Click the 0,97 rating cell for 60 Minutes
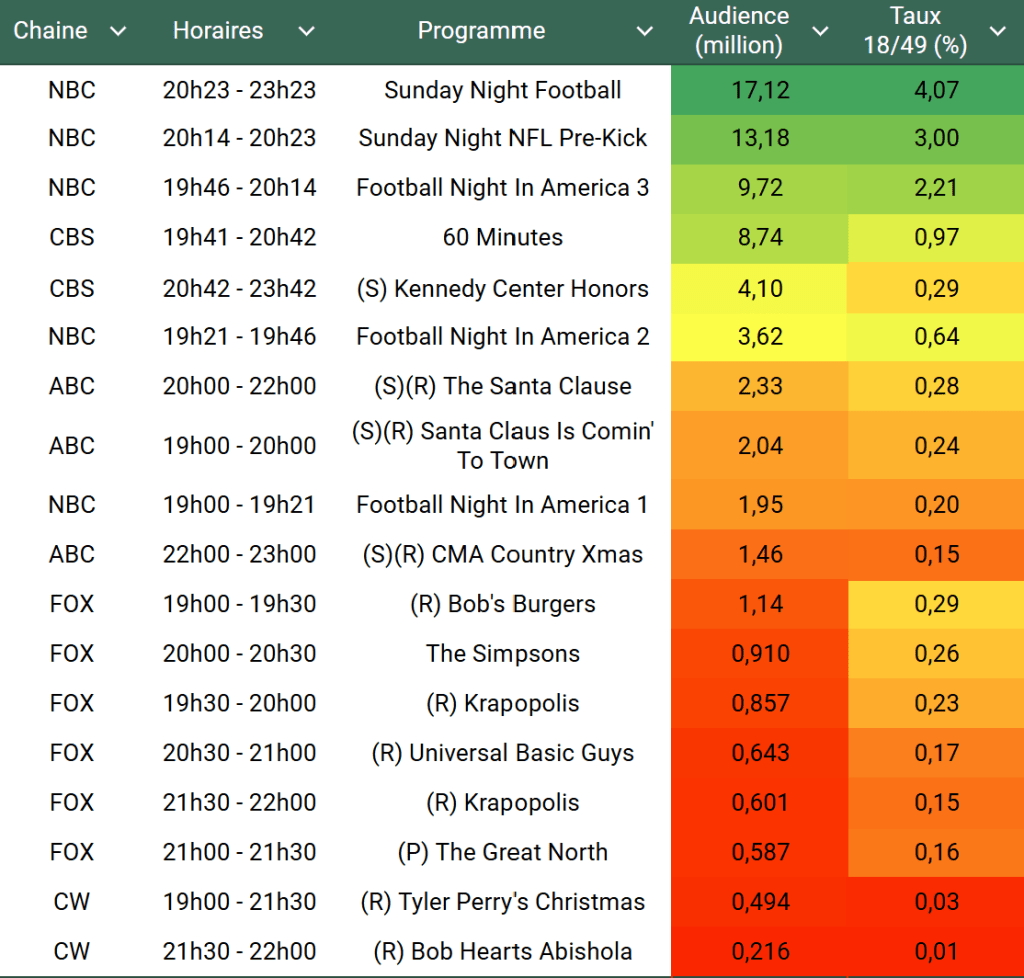The width and height of the screenshot is (1024, 978). tap(936, 238)
